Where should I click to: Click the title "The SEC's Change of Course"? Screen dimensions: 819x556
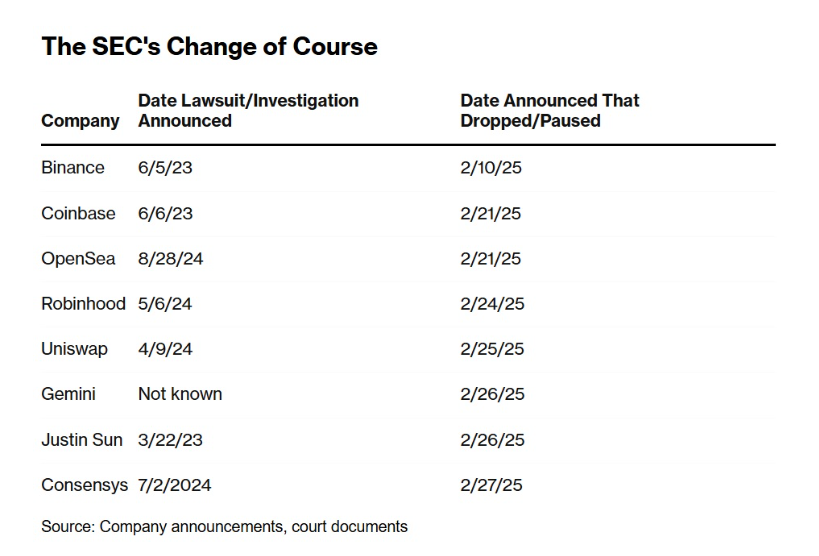coord(209,47)
